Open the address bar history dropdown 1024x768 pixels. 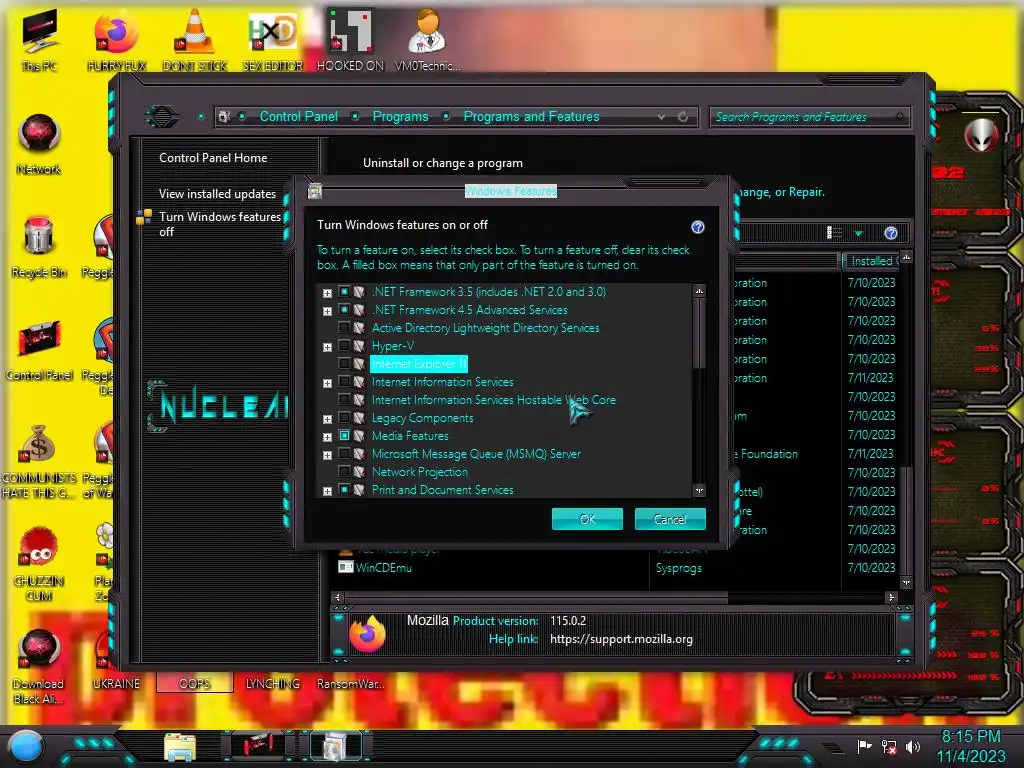(662, 116)
